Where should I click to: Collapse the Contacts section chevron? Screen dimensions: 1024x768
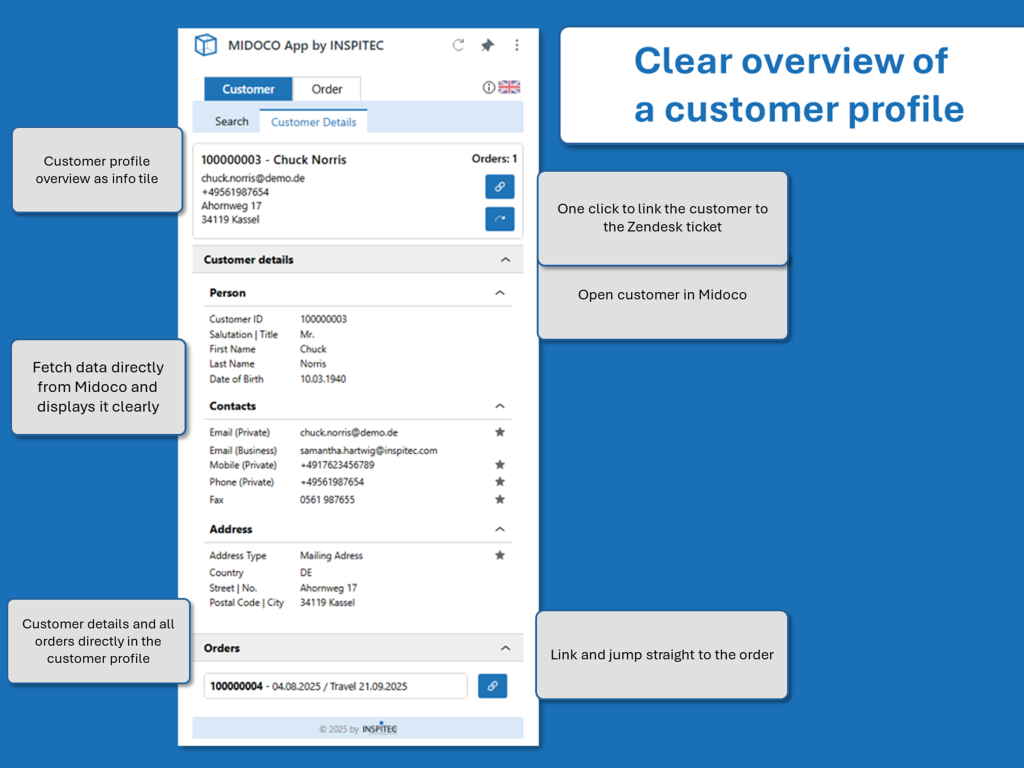pos(500,406)
